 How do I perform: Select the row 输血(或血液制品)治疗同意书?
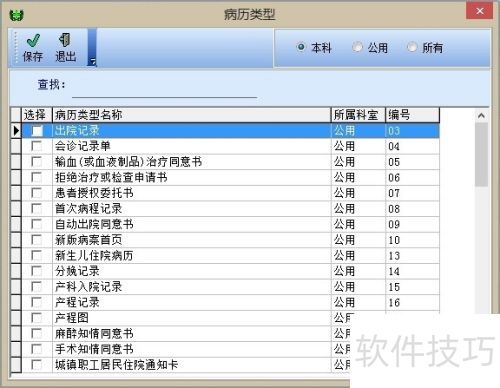231,162
